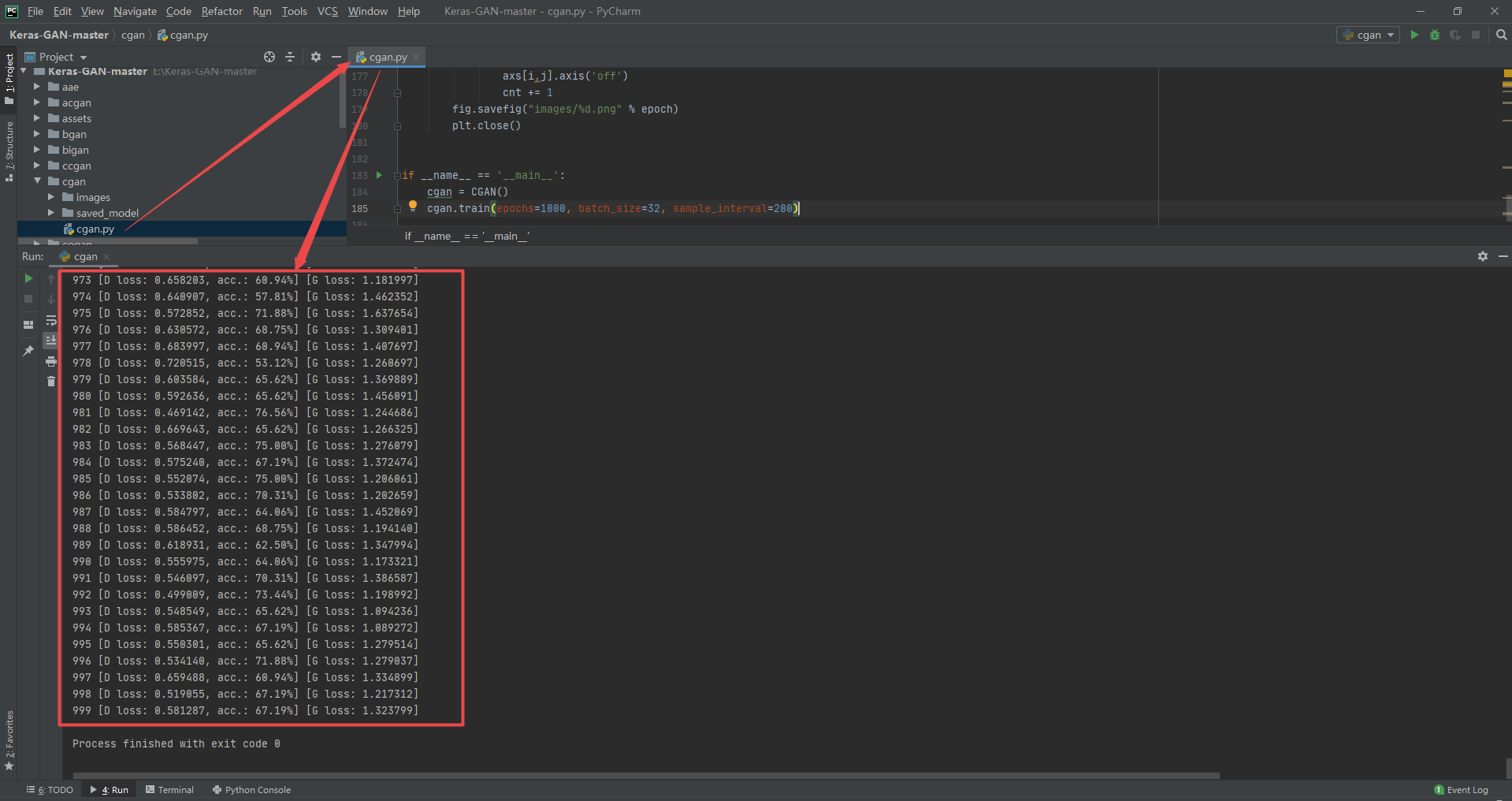Pin the cgan Run tab
The width and height of the screenshot is (1512, 801).
click(x=28, y=351)
